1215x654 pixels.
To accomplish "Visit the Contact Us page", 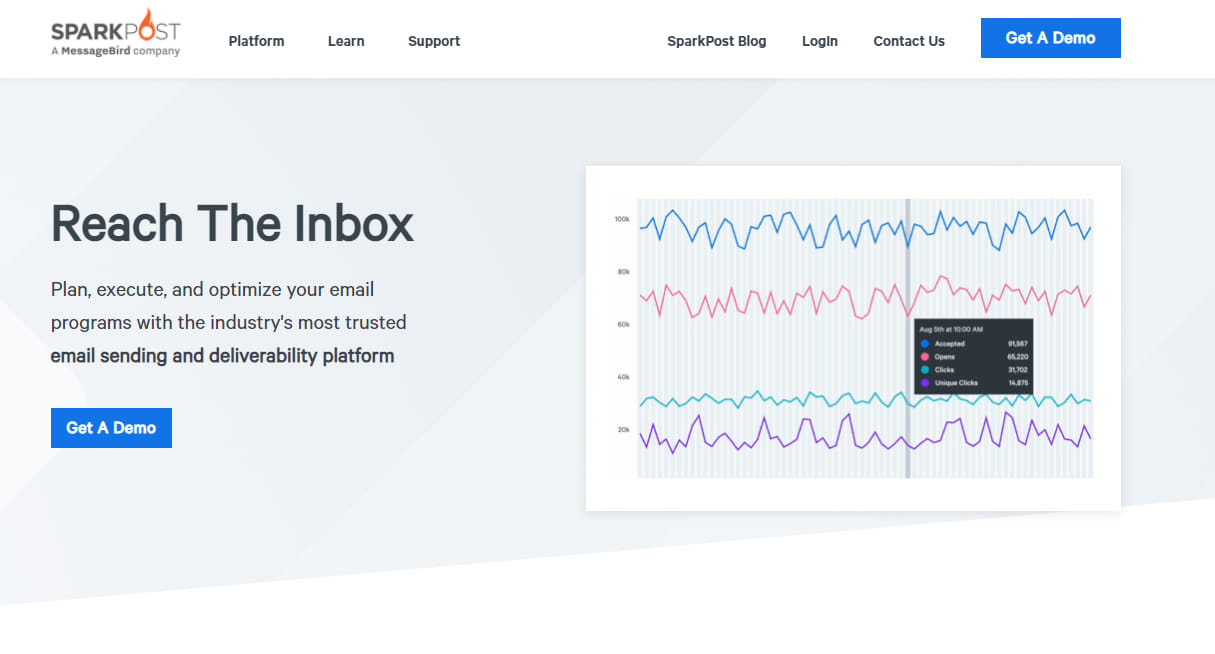I will 909,41.
